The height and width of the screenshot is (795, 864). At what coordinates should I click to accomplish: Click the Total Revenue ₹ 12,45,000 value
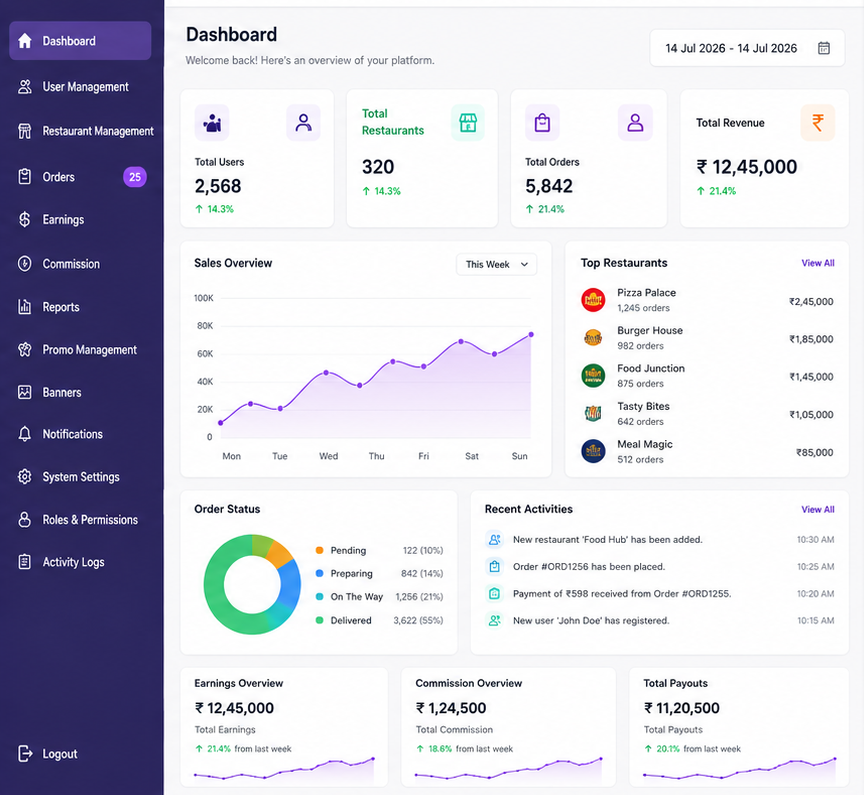pos(747,167)
